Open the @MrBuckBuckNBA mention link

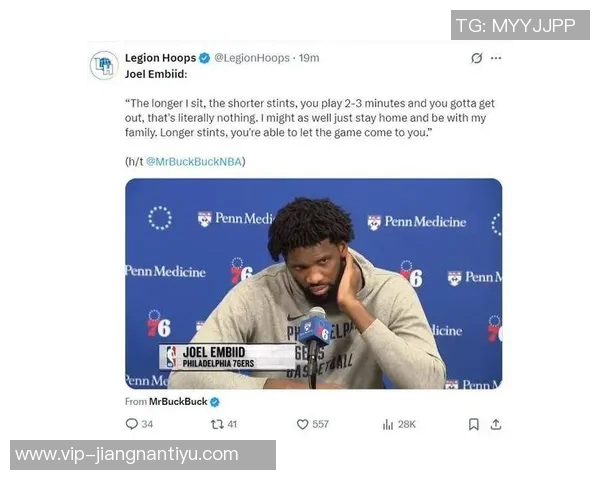pyautogui.click(x=194, y=162)
